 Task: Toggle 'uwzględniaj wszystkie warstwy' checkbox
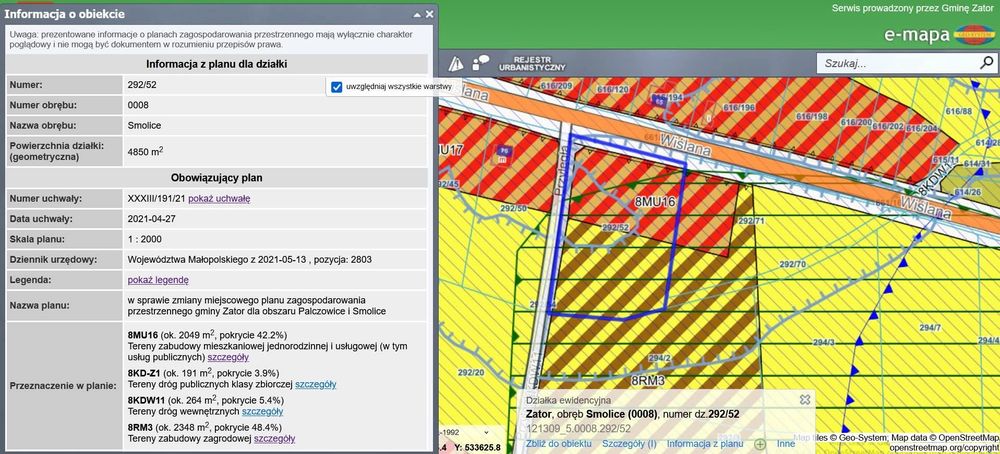(337, 86)
